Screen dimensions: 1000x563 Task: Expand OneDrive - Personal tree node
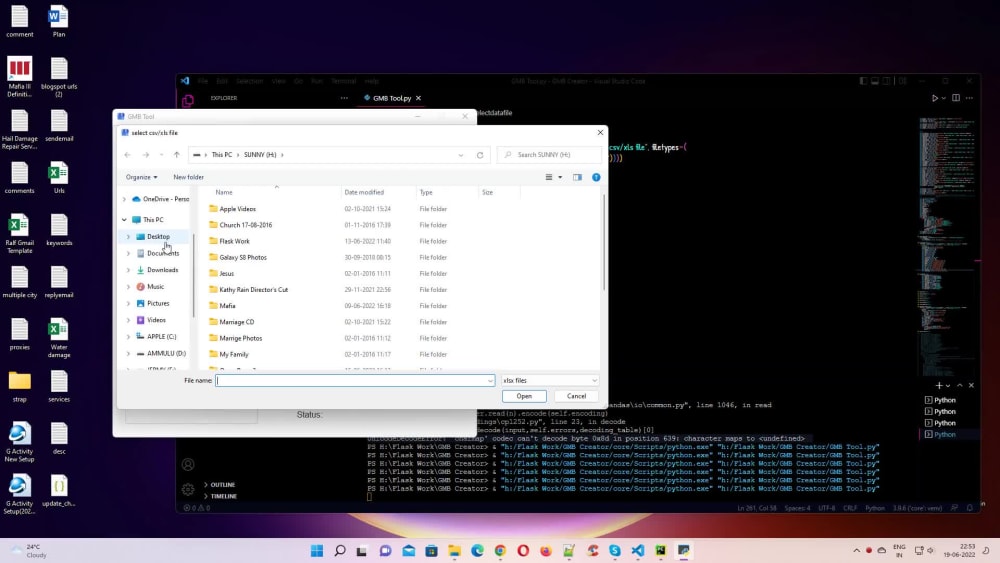[124, 199]
